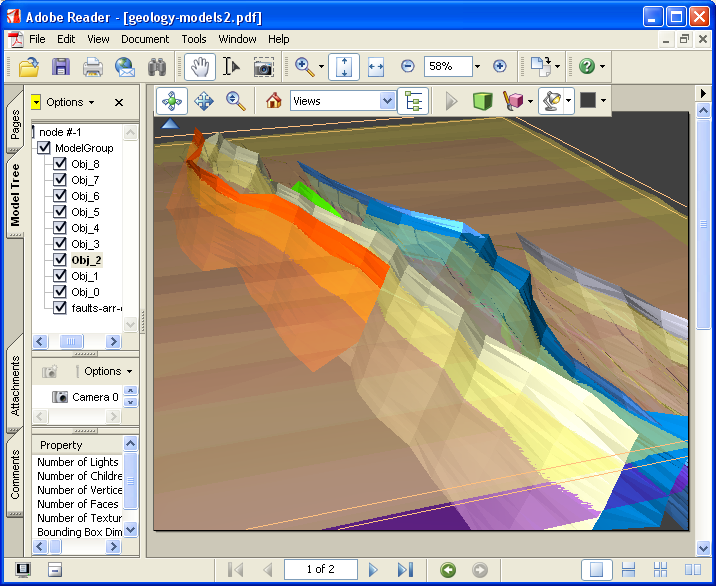Select the 3D Zoom tool
The image size is (716, 586).
236,101
